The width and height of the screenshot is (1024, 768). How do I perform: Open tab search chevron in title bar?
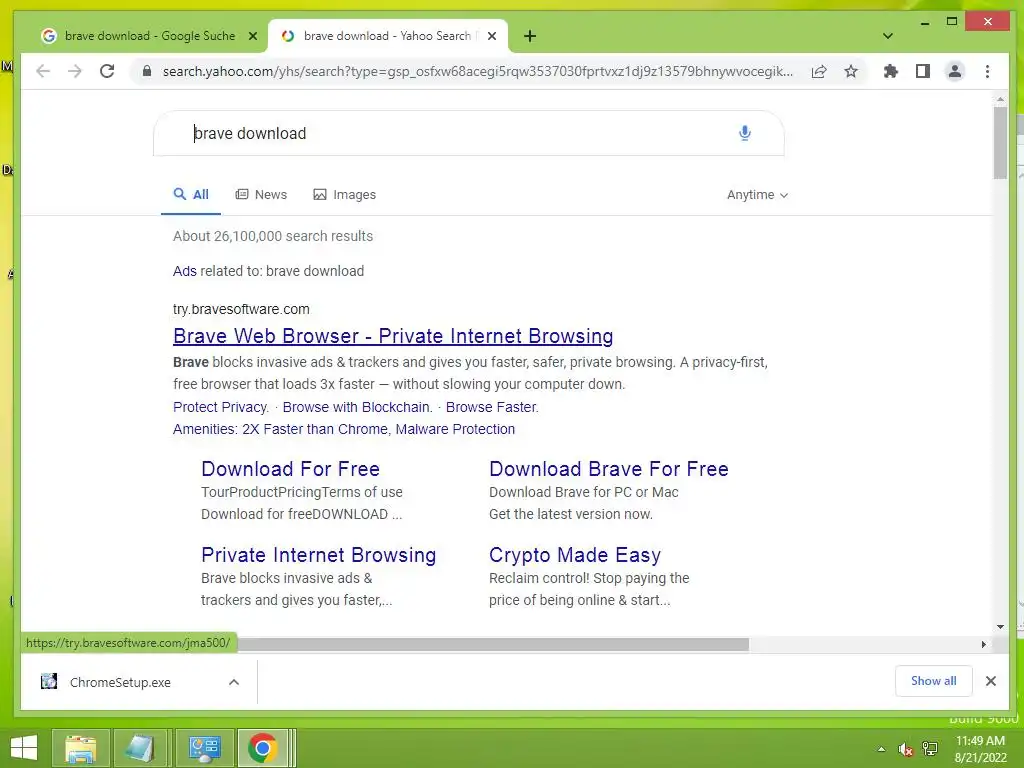click(888, 36)
